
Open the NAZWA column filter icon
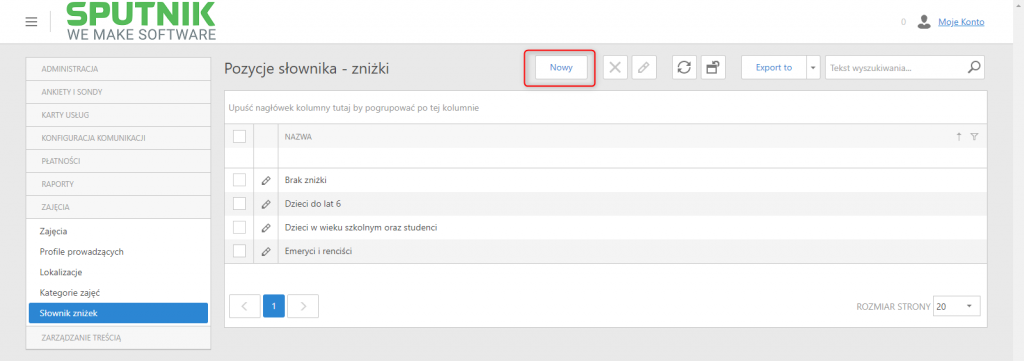(974, 137)
